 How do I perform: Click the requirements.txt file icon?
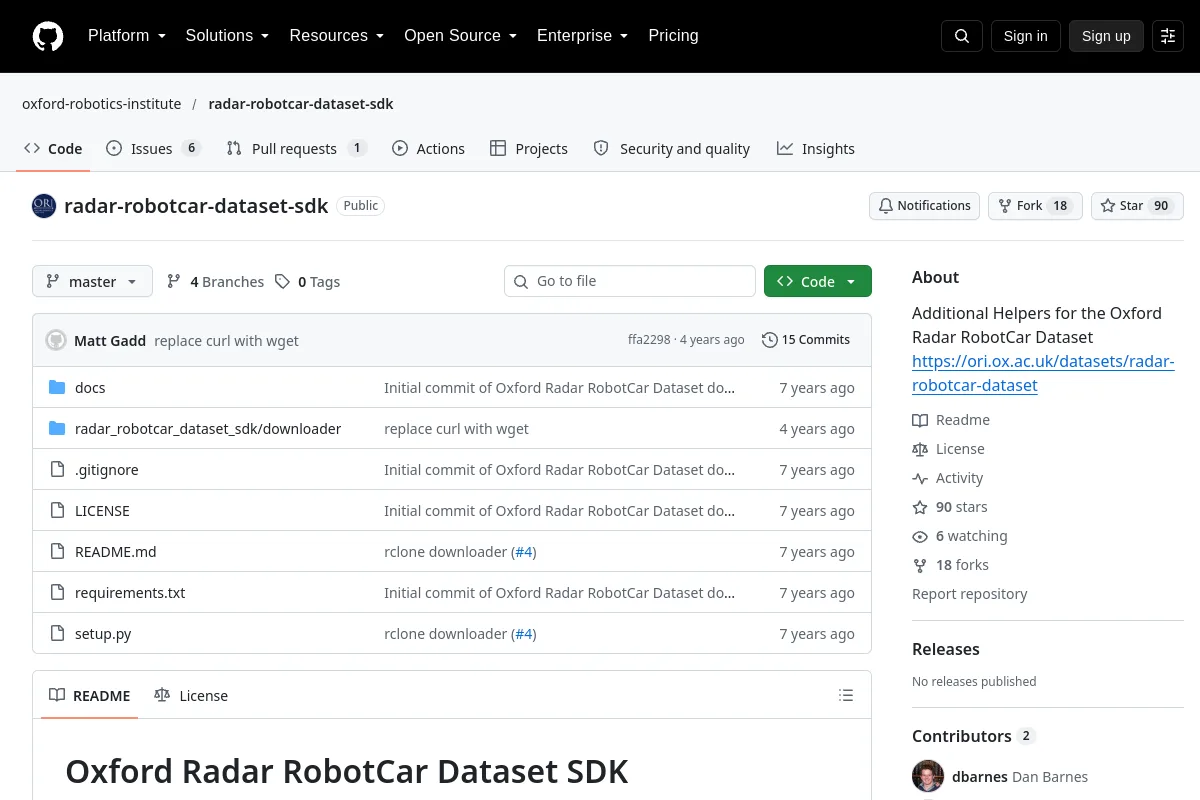tap(57, 593)
